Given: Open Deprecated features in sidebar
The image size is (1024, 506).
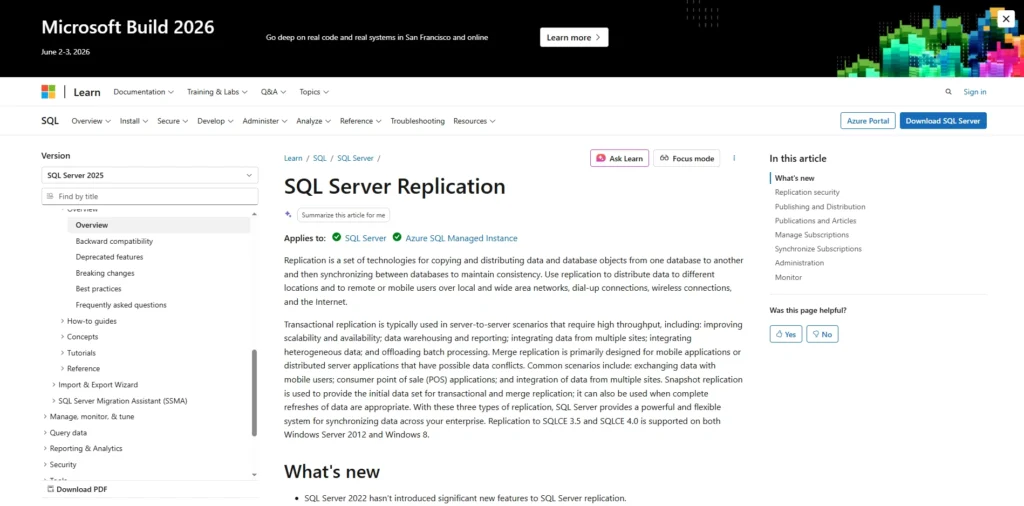Looking at the screenshot, I should point(109,257).
